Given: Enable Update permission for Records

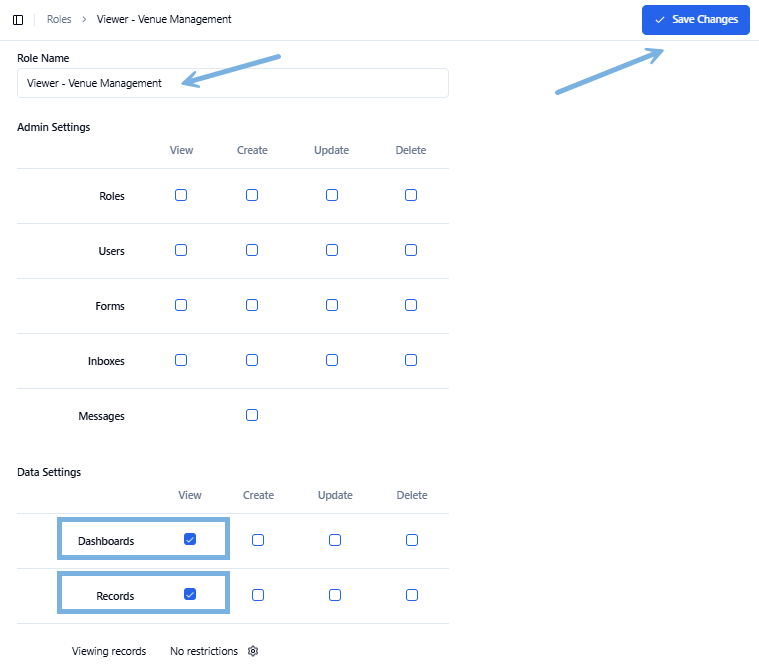Looking at the screenshot, I should 335,595.
